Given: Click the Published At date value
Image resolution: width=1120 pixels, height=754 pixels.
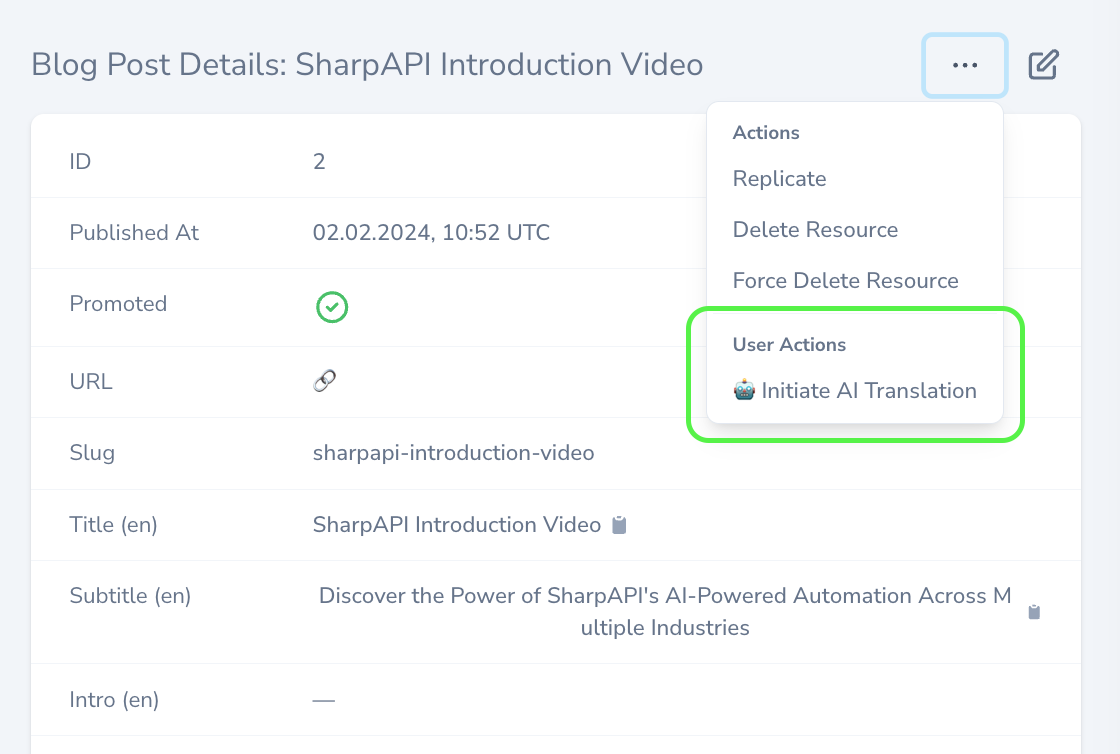Looking at the screenshot, I should (x=431, y=232).
